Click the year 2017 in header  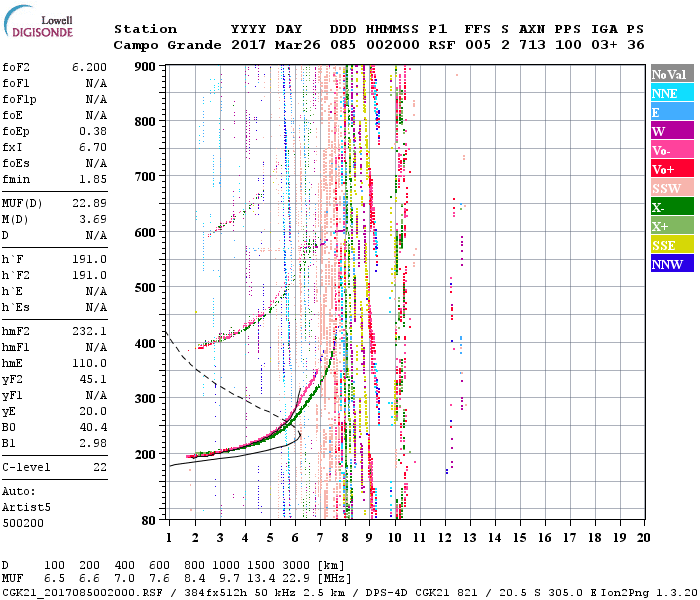(248, 45)
